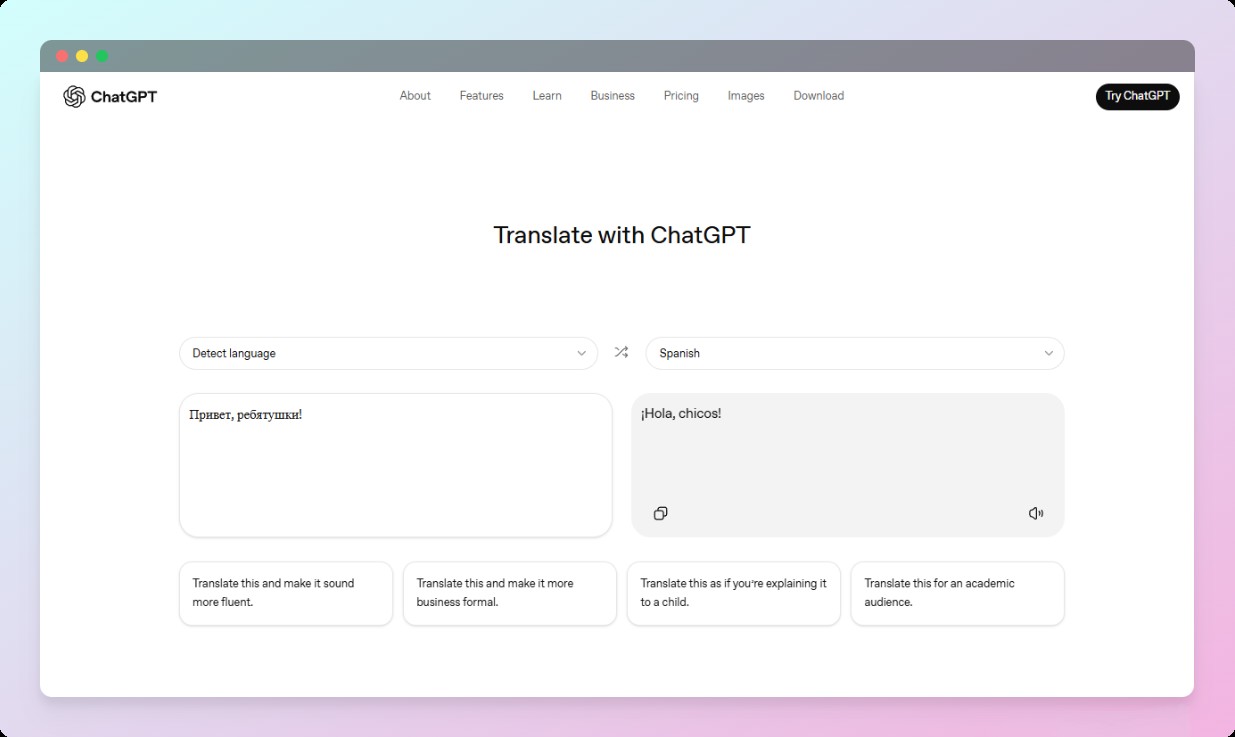Screen dimensions: 1235x737
Task: Go to the Features section
Action: pyautogui.click(x=481, y=95)
